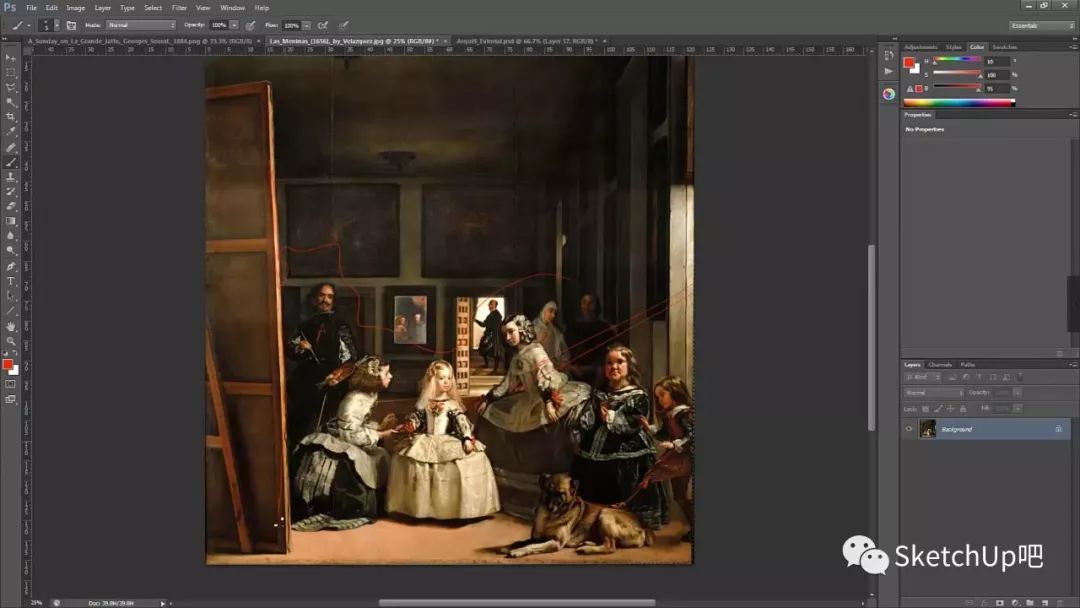
Task: Select the Quick Selection tool
Action: coord(10,102)
